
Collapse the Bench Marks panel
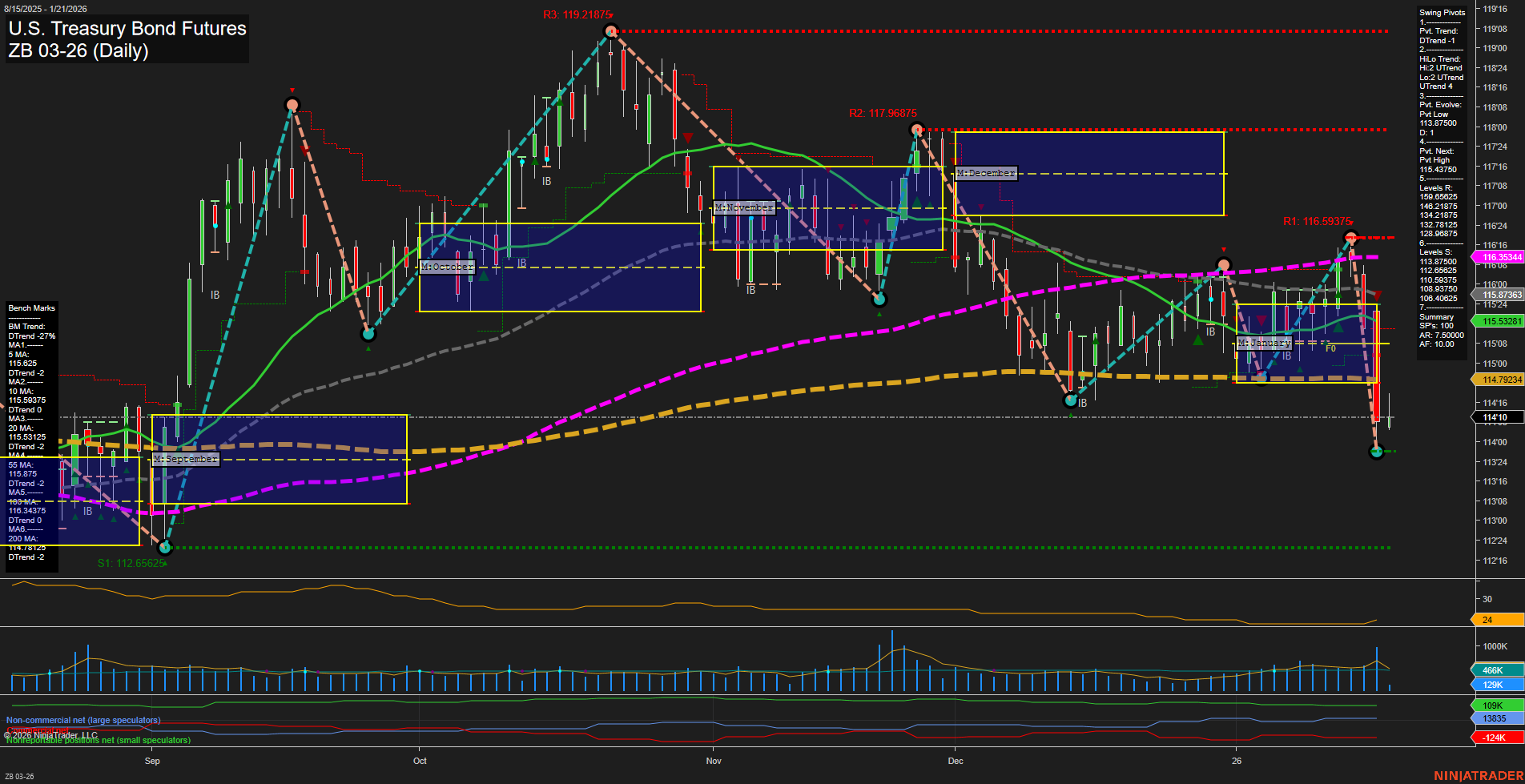tap(30, 308)
